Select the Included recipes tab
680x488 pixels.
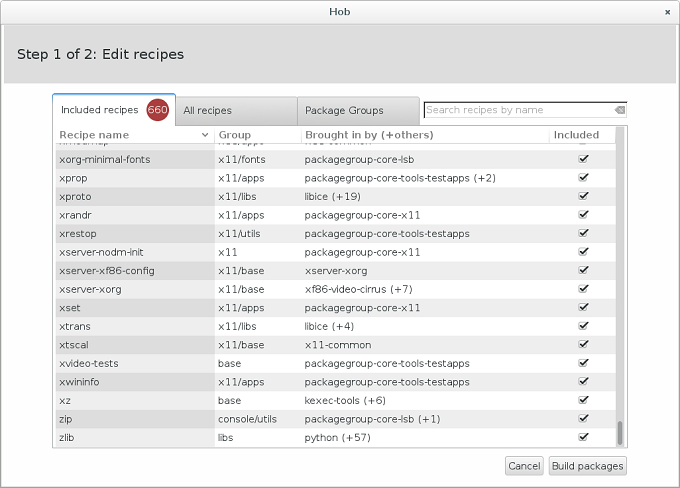click(x=100, y=110)
